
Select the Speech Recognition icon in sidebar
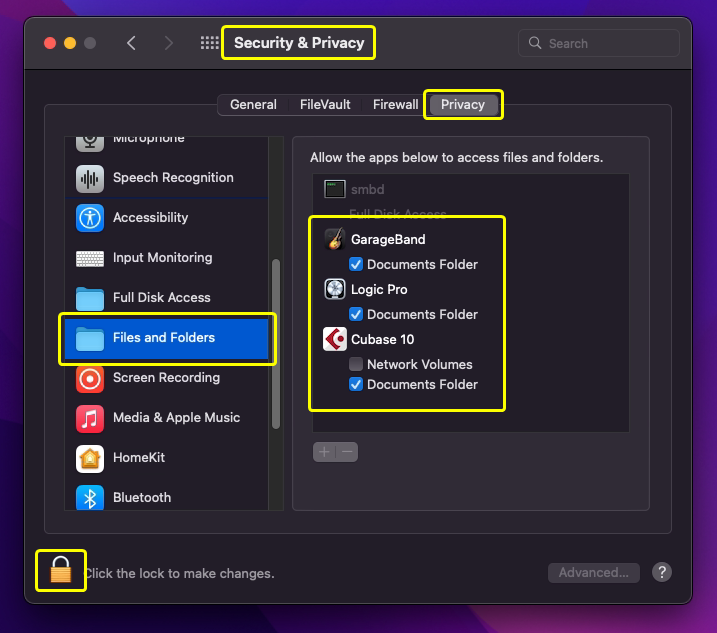[x=90, y=178]
